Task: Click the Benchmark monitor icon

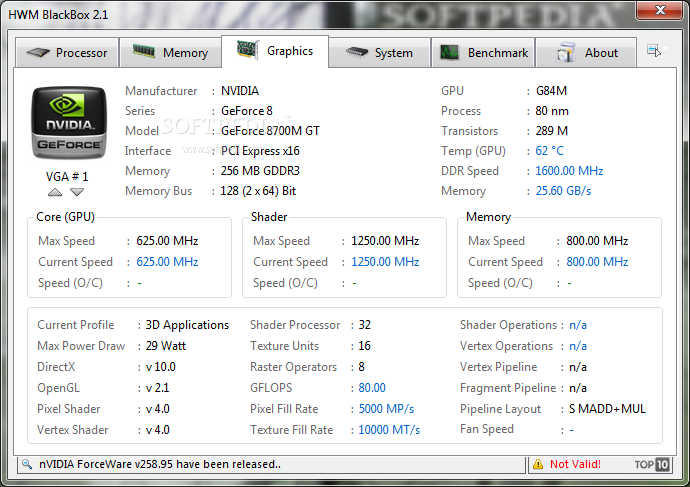Action: (449, 53)
